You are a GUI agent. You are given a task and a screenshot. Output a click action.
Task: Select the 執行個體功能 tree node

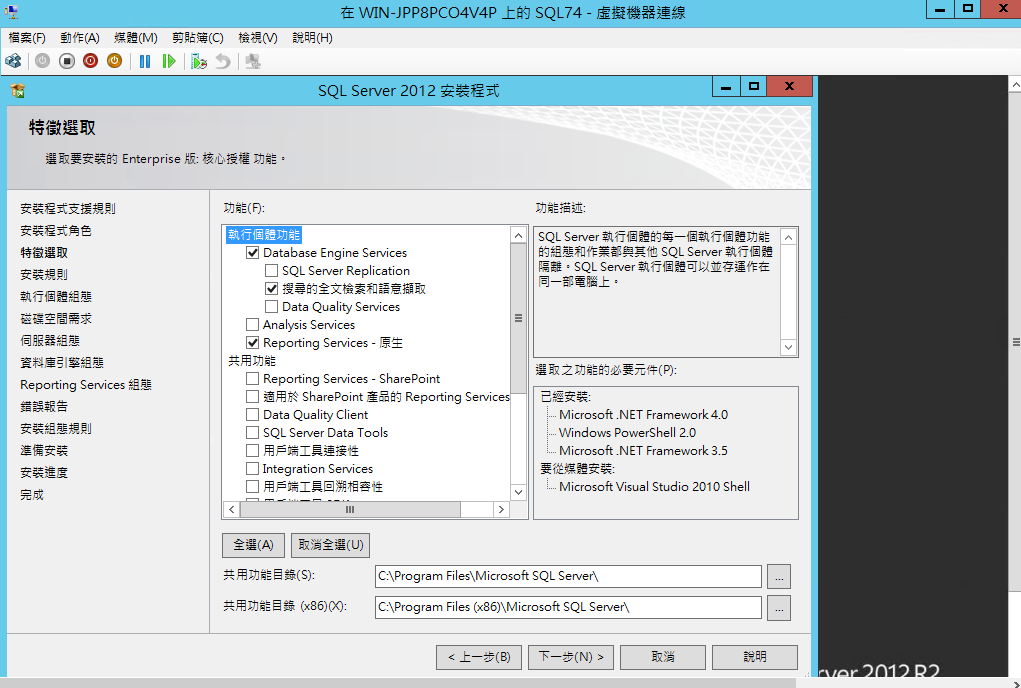[x=264, y=234]
